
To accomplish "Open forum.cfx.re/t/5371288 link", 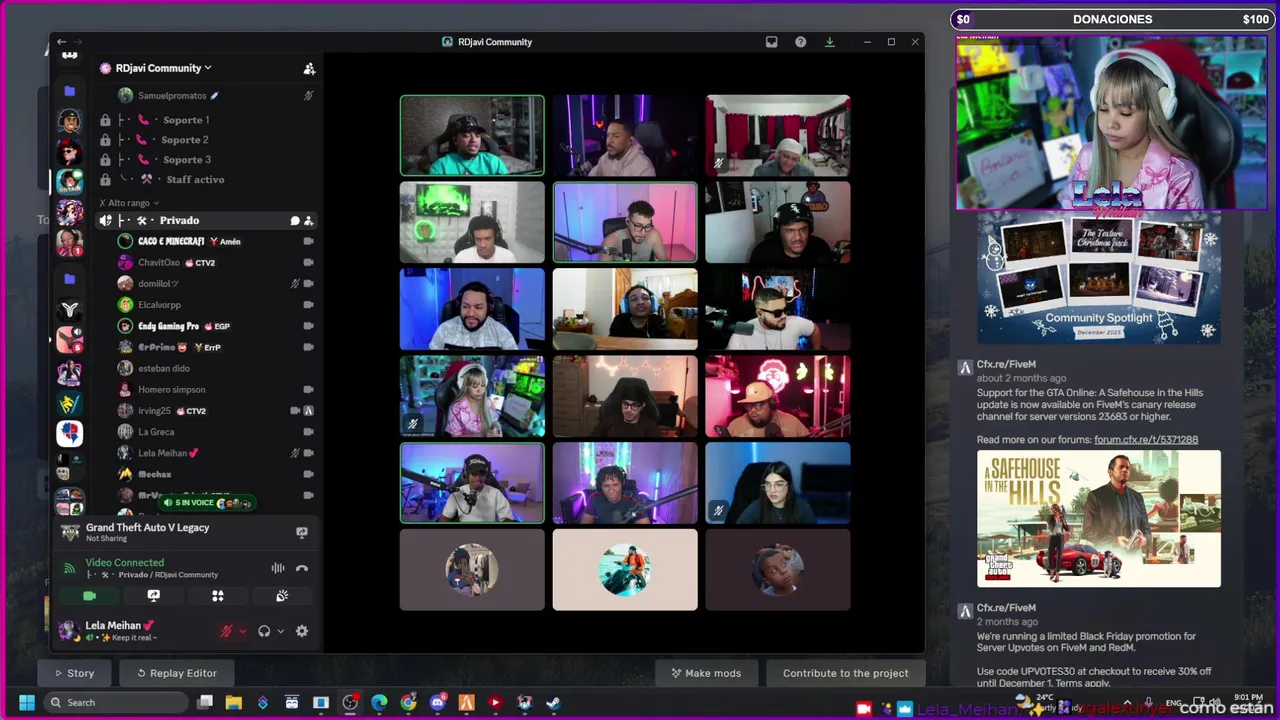I will click(1146, 440).
